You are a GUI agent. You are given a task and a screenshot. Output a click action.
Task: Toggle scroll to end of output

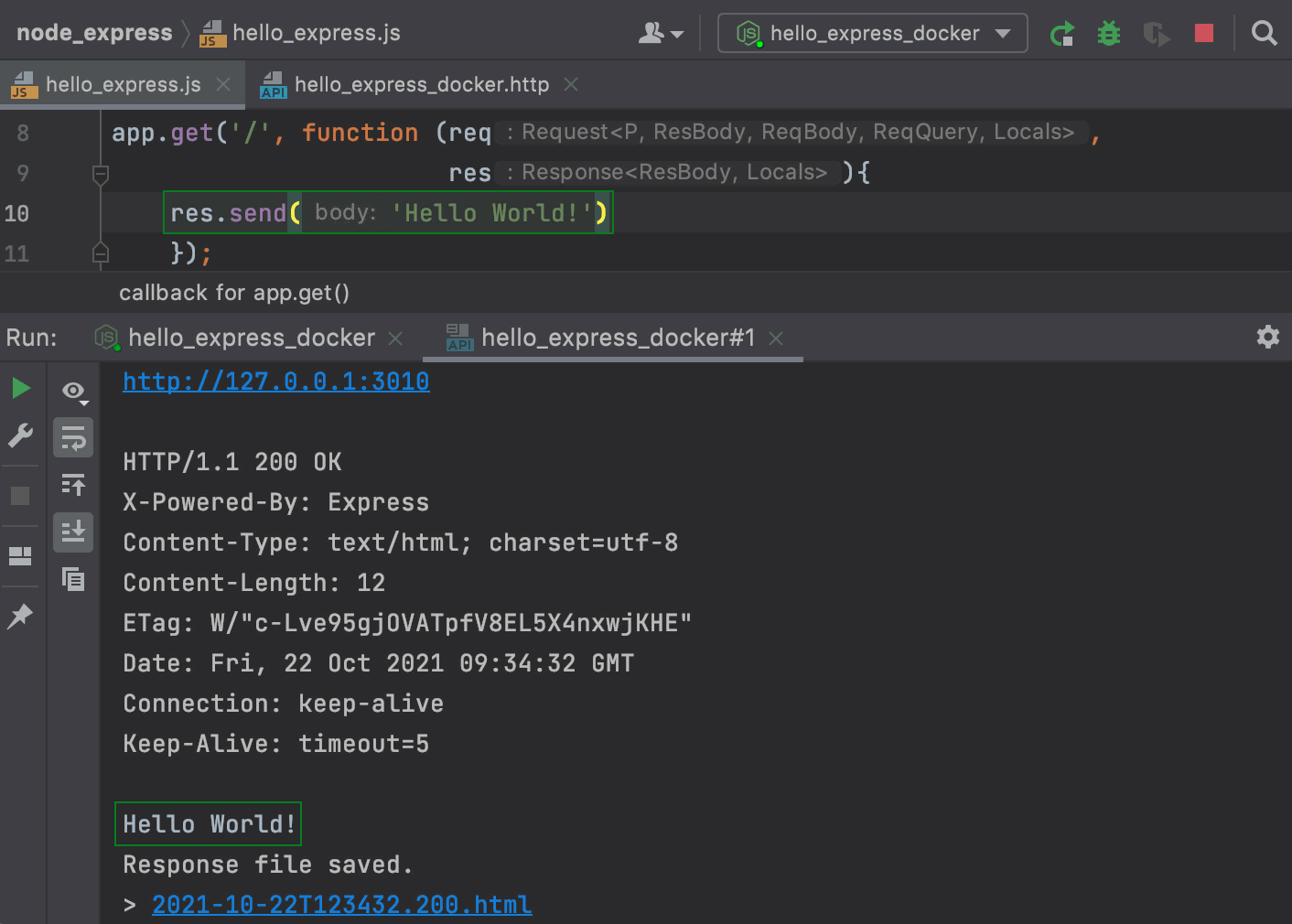[x=73, y=531]
